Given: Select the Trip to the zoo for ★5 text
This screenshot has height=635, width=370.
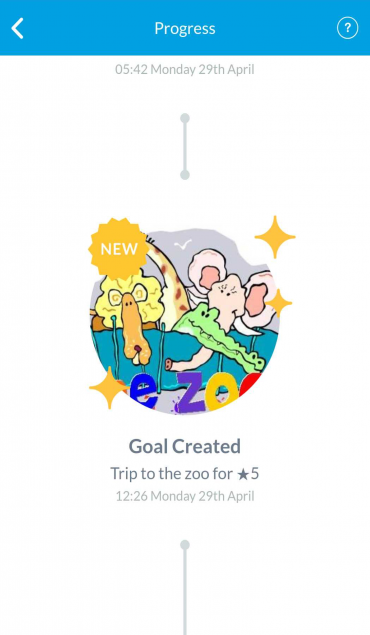Looking at the screenshot, I should coord(185,473).
